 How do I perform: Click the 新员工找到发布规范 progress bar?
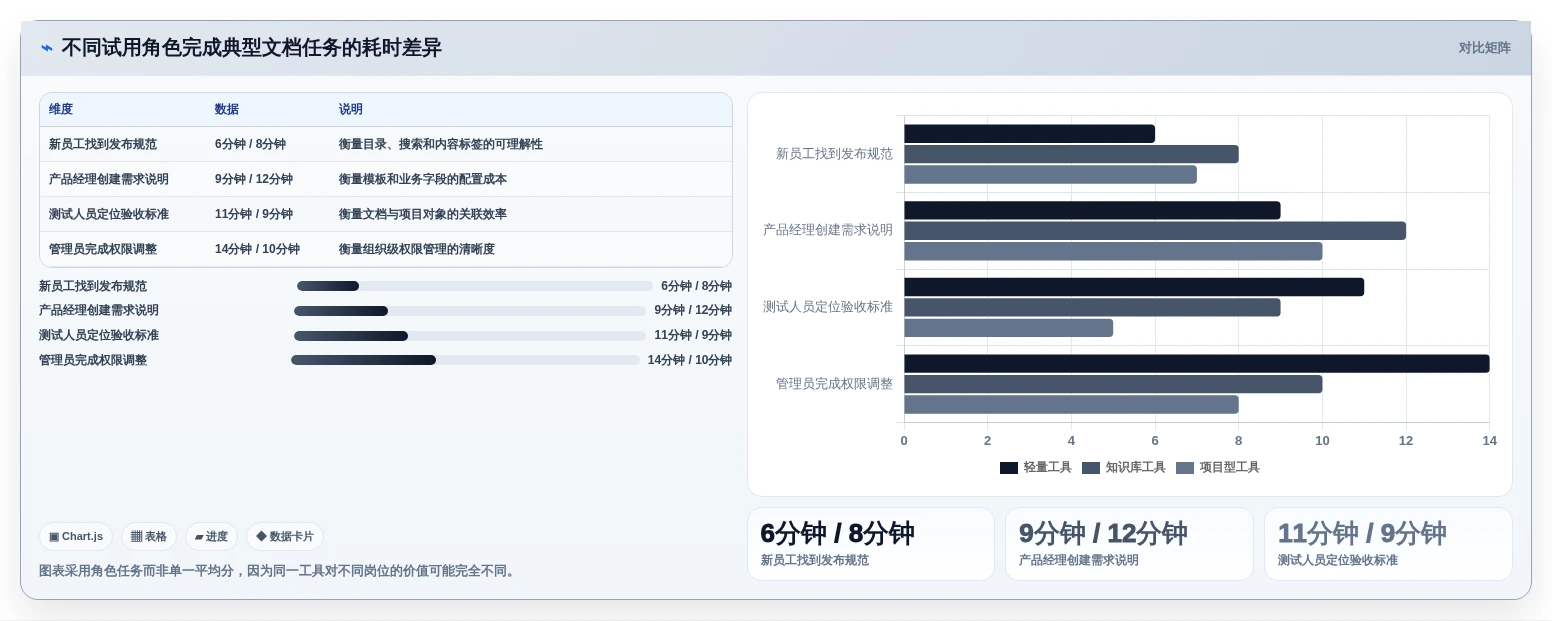point(475,286)
